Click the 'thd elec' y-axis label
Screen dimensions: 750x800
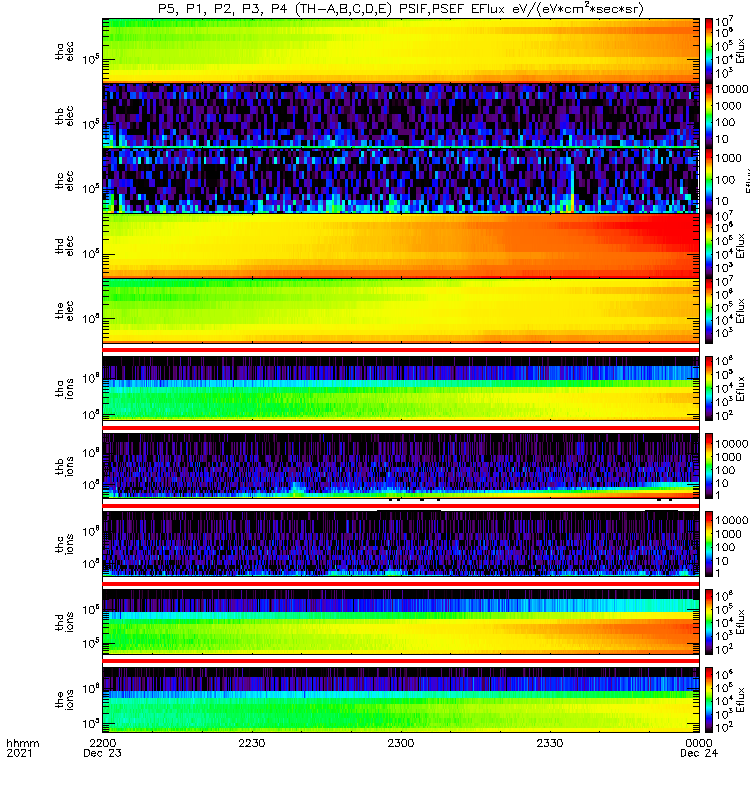click(64, 246)
